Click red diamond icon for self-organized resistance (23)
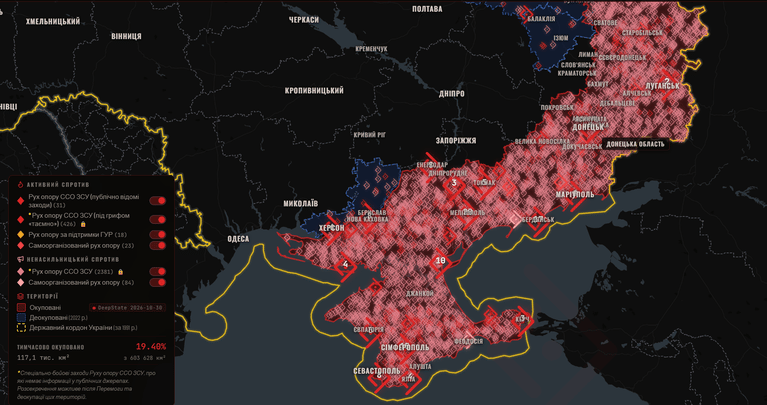767x405 pixels. 21,245
